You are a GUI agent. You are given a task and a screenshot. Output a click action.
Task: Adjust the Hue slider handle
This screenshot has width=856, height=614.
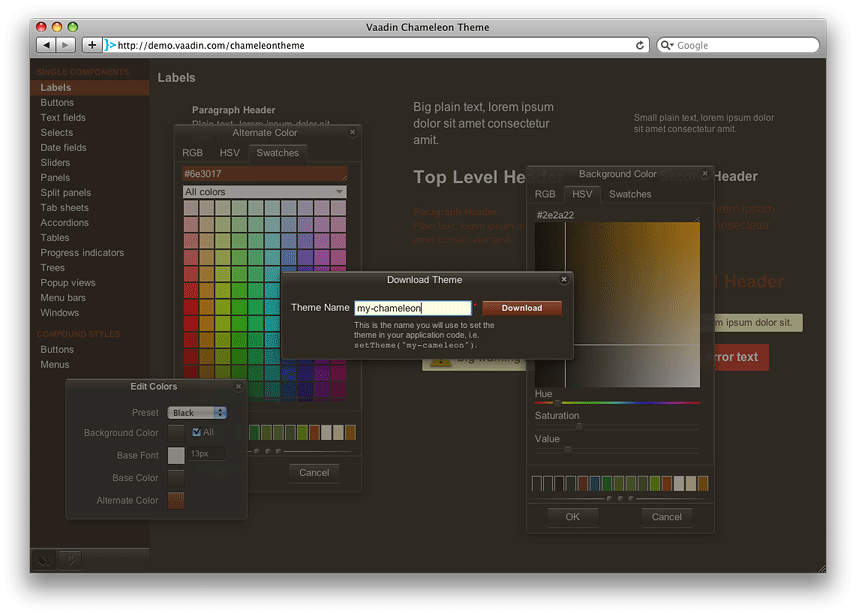[x=557, y=403]
